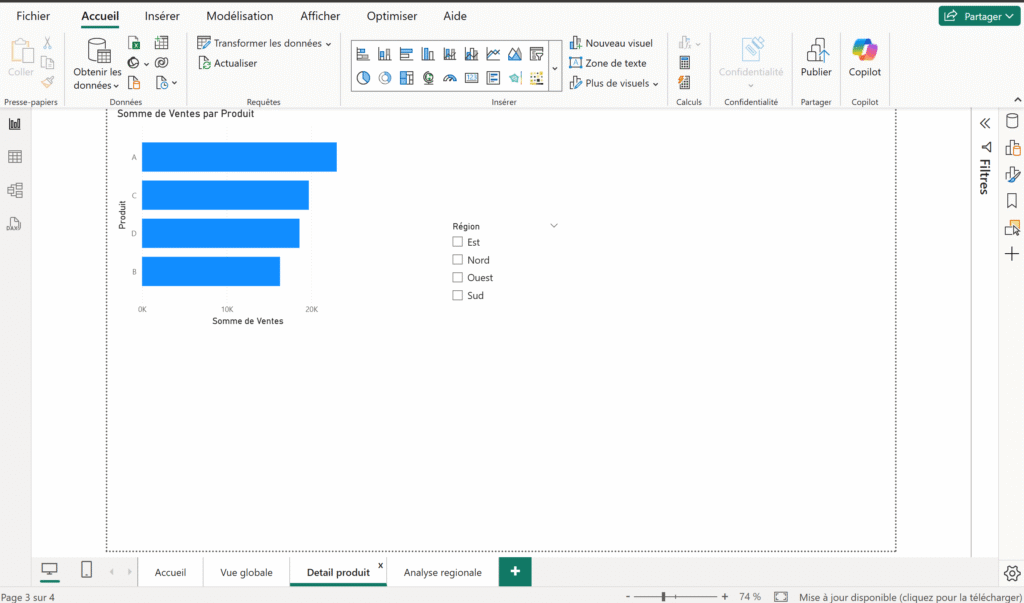Expand the Plus de visuels menu
Image resolution: width=1024 pixels, height=603 pixels.
tap(612, 83)
